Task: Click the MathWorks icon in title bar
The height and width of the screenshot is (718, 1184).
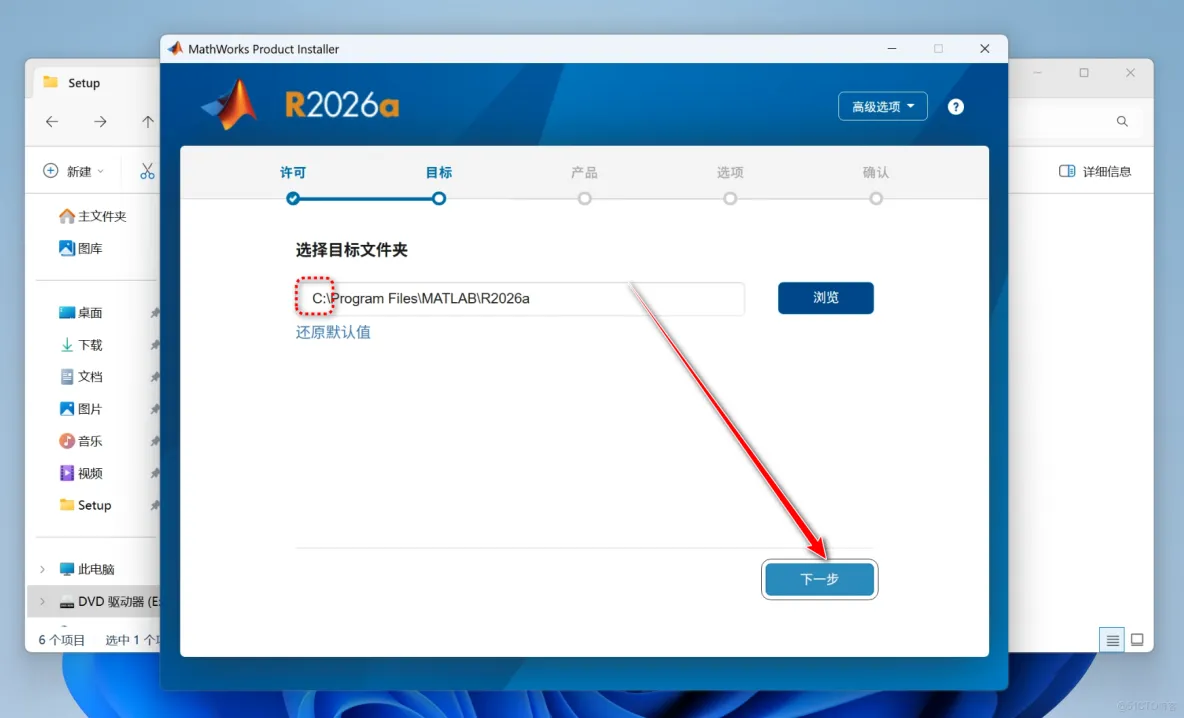Action: tap(175, 48)
